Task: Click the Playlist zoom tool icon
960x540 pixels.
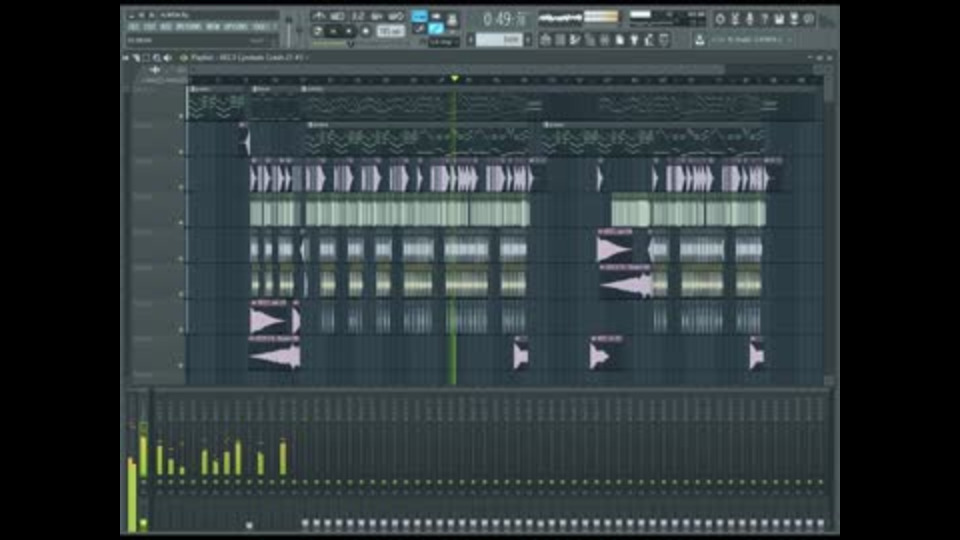Action: coord(157,58)
